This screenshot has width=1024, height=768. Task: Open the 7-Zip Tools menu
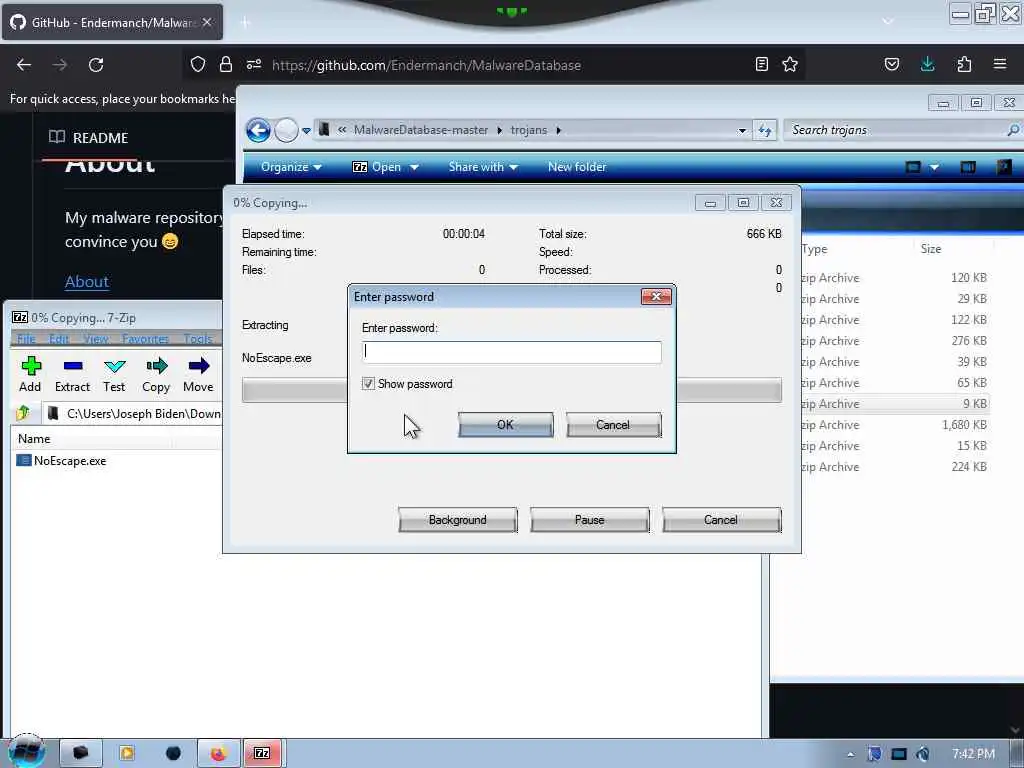[198, 338]
